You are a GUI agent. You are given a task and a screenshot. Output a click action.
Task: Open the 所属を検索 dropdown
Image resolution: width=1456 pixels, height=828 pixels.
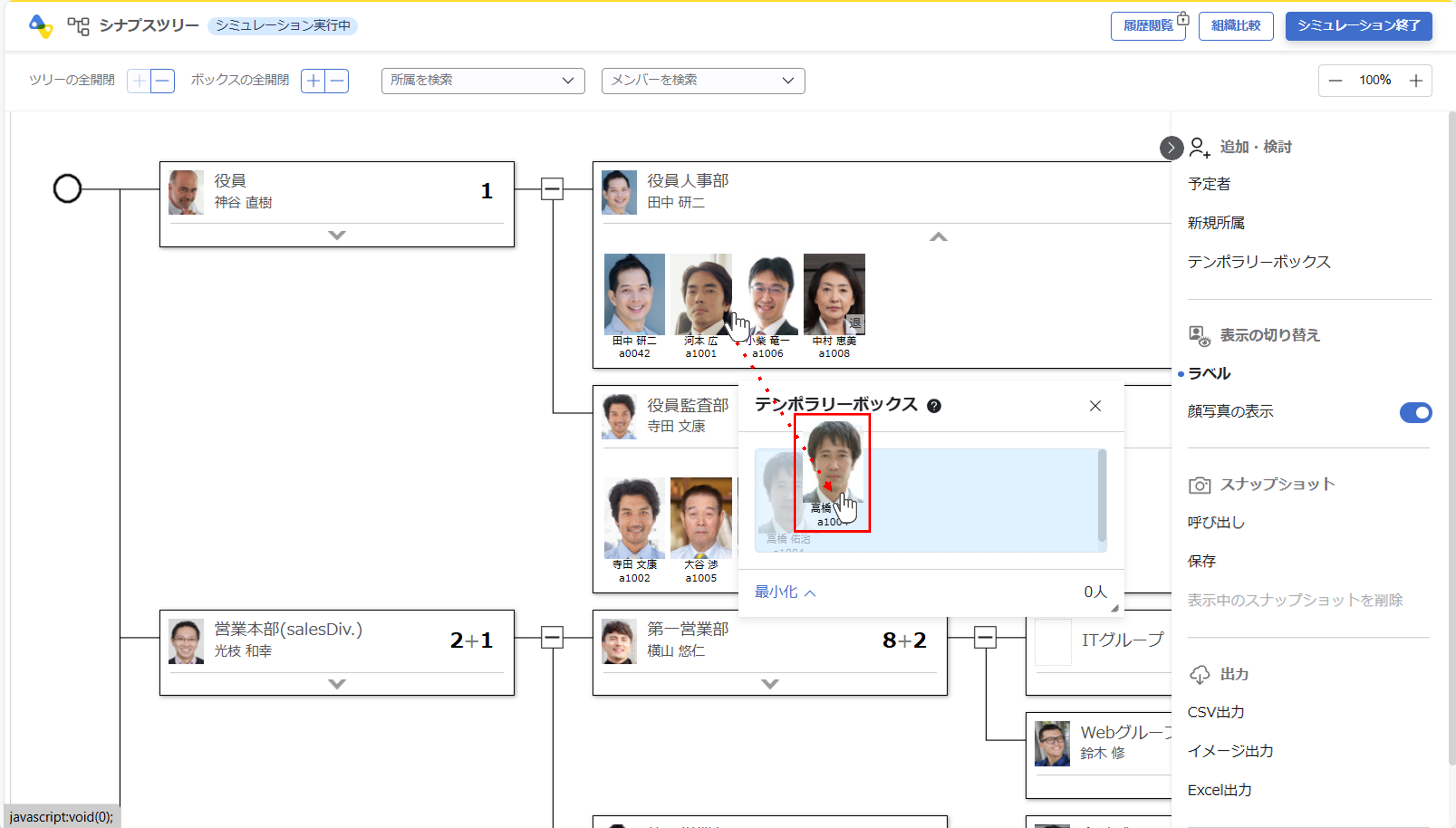[483, 81]
